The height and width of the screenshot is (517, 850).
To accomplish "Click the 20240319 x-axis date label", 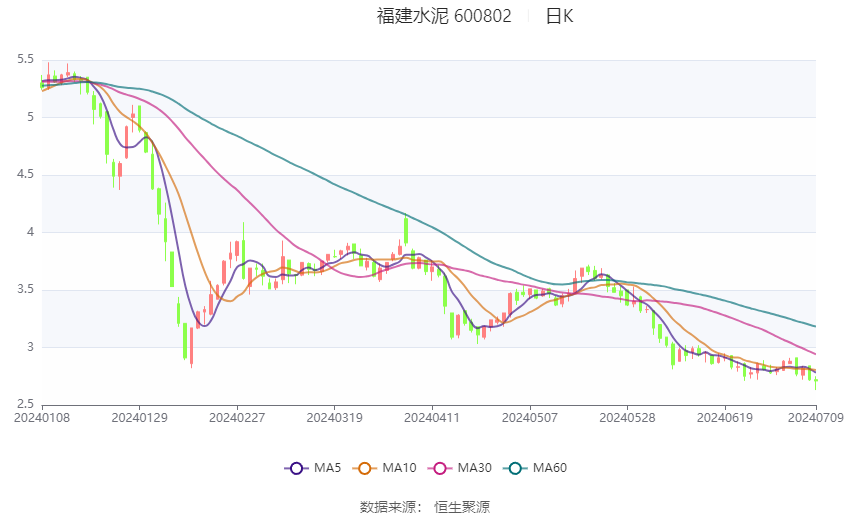I will coord(334,418).
